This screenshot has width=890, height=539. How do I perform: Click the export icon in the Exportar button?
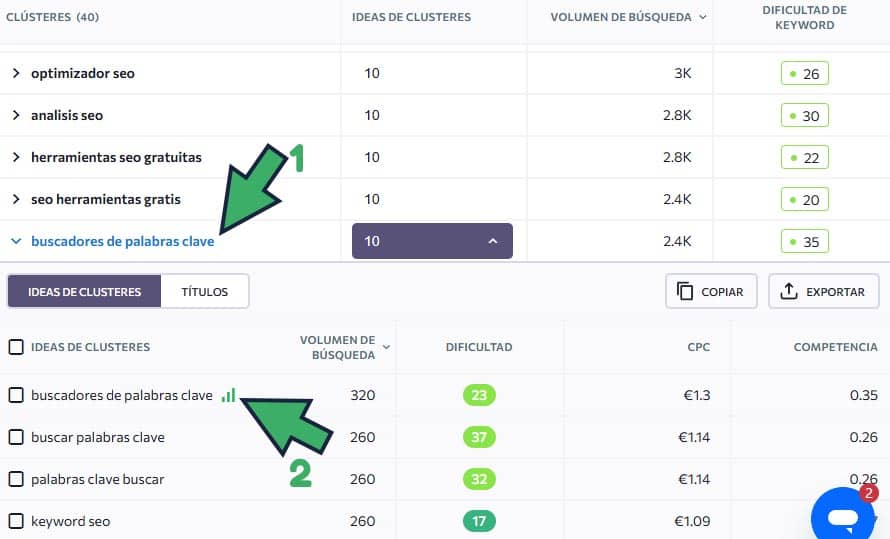pyautogui.click(x=788, y=291)
